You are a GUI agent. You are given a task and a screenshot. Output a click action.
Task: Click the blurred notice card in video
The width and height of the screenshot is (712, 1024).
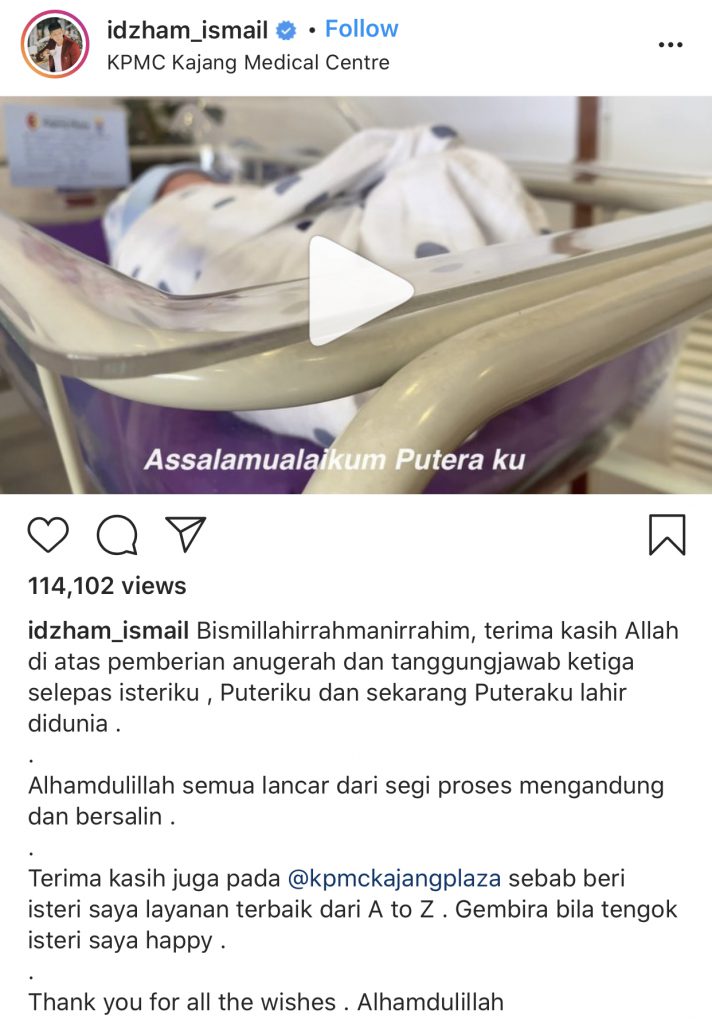(x=67, y=145)
